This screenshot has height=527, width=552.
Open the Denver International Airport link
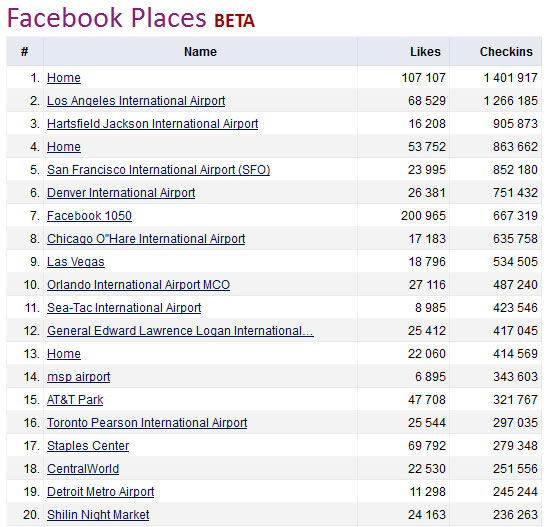[121, 193]
